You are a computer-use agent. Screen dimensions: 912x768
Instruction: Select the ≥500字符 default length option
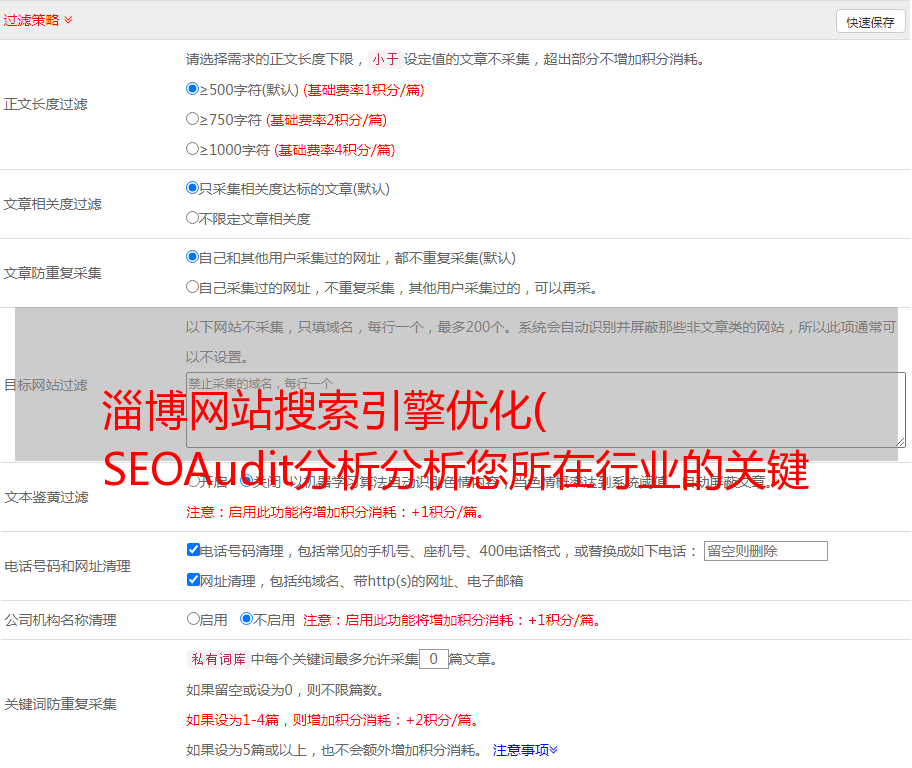click(193, 89)
